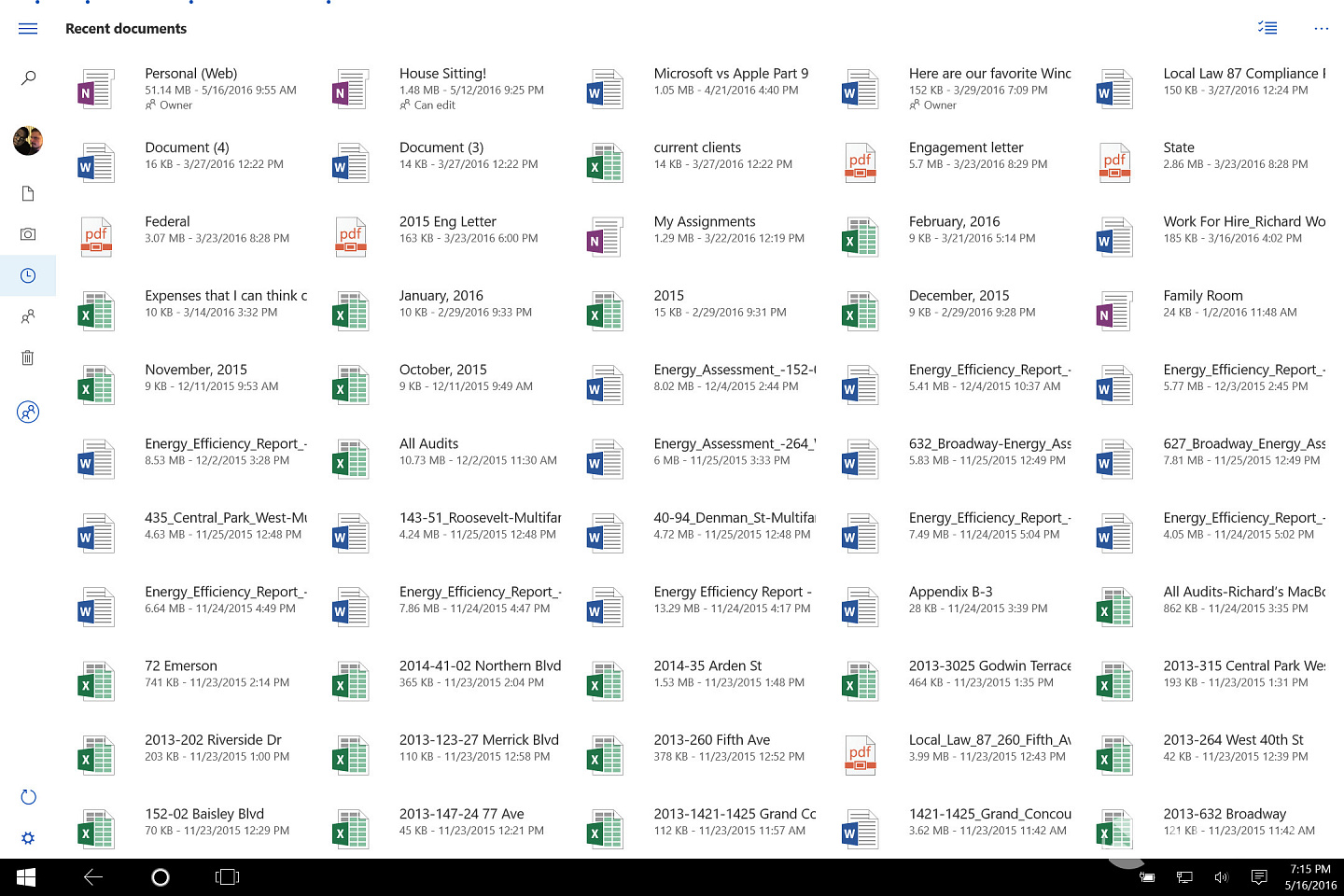Open Recycle bin trash icon
The width and height of the screenshot is (1344, 896).
click(x=28, y=357)
